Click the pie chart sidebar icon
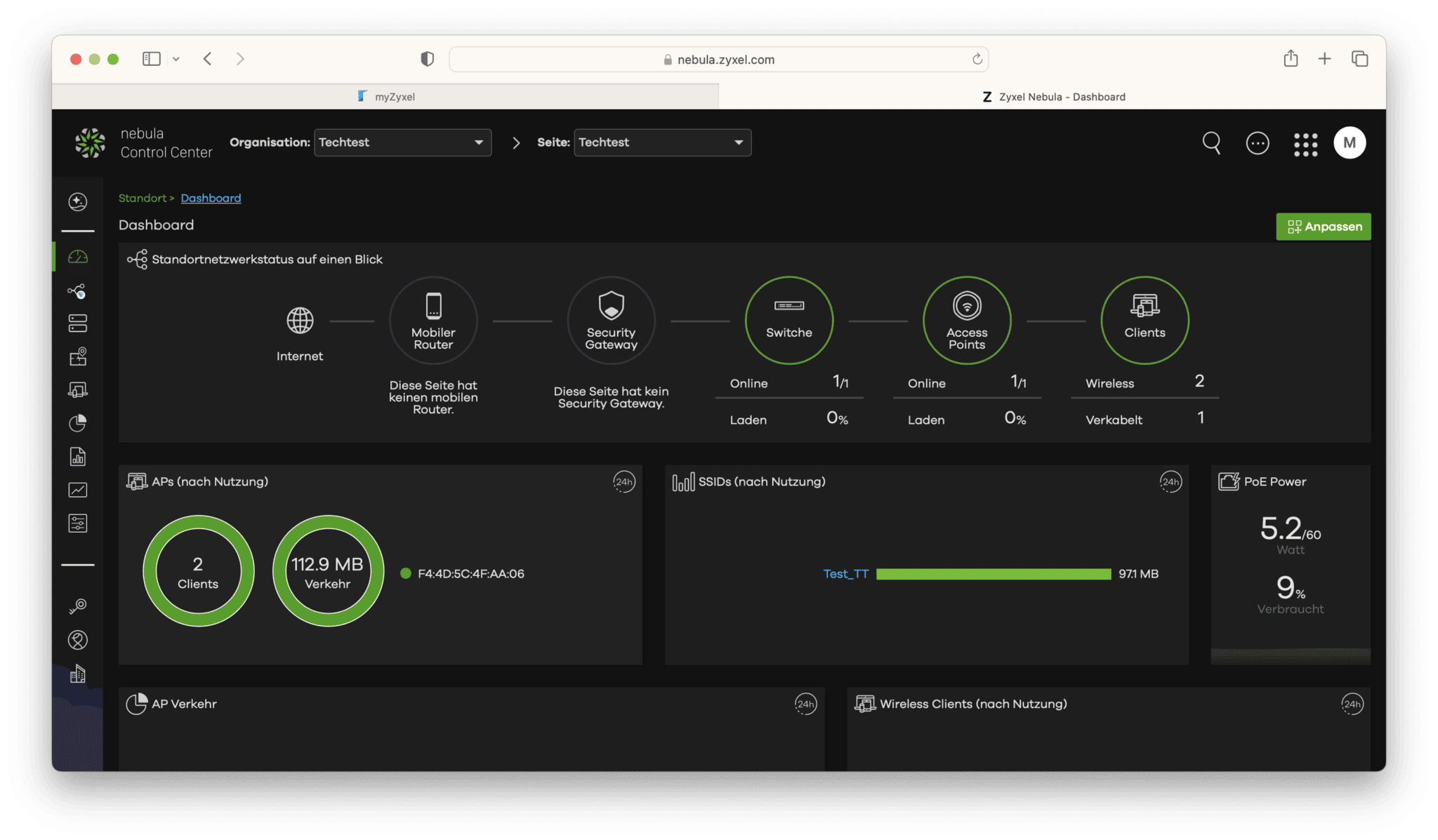The width and height of the screenshot is (1438, 840). point(77,423)
